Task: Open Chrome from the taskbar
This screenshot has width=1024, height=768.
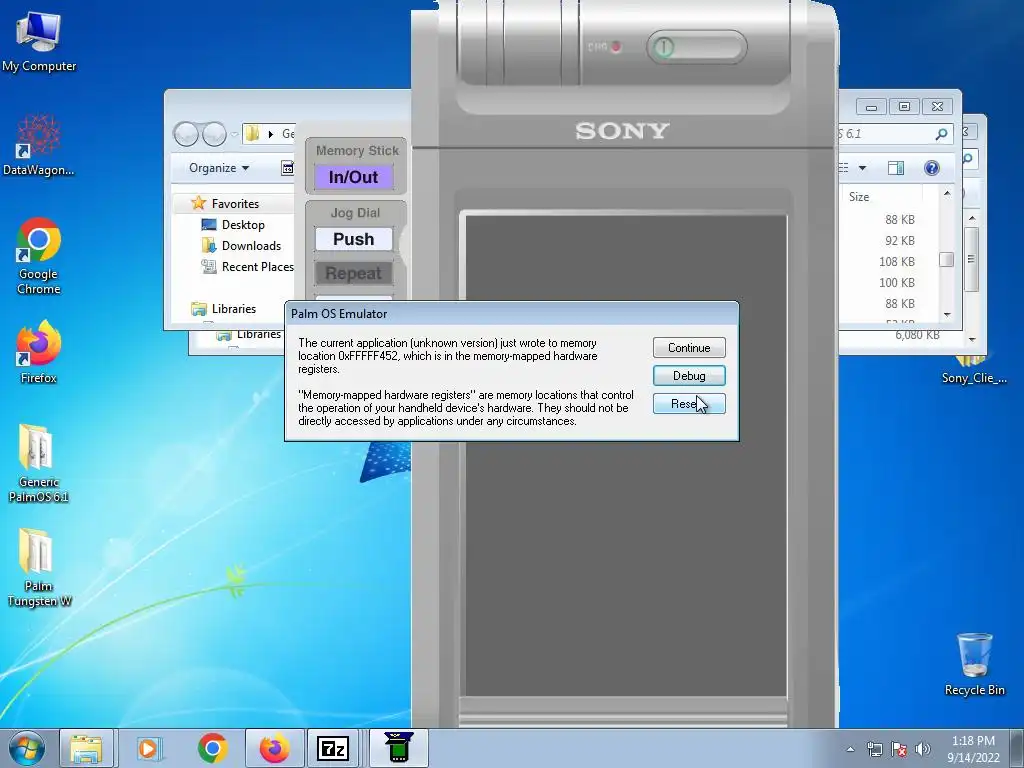Action: (x=212, y=748)
